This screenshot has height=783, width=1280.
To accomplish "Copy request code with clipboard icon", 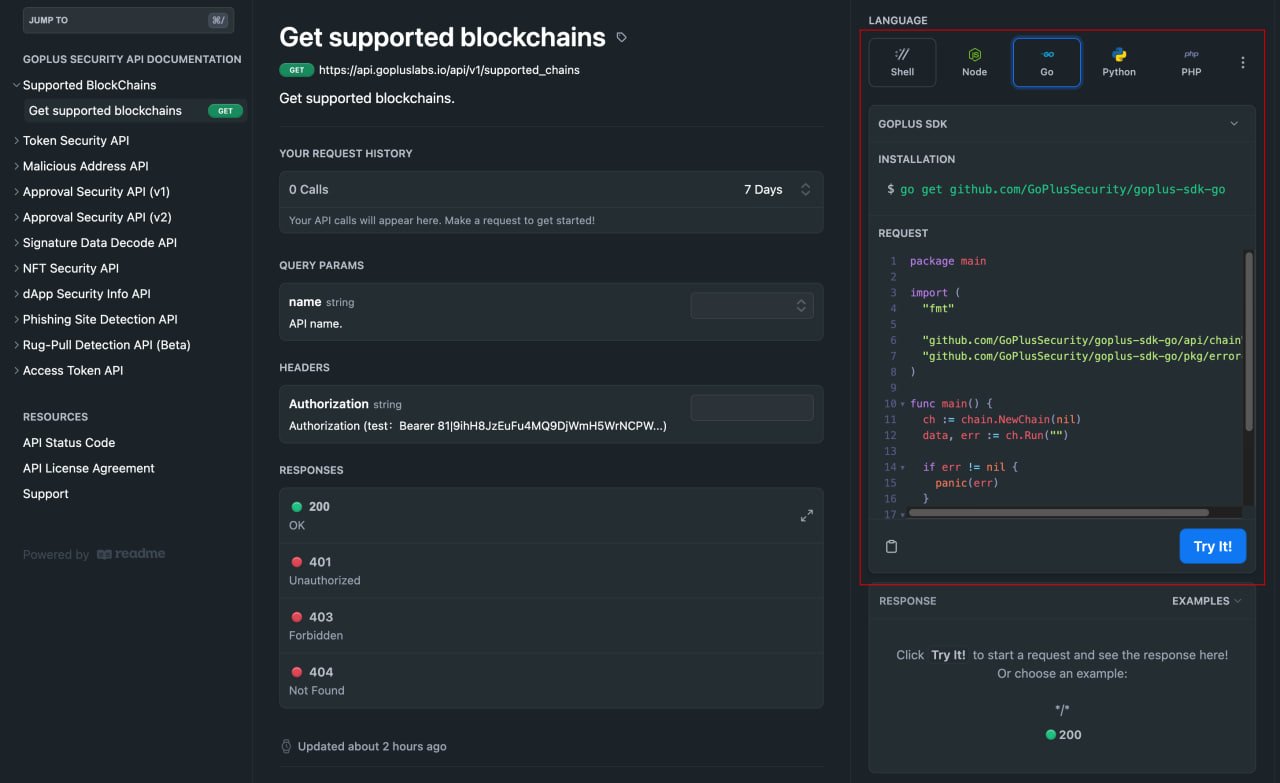I will [892, 546].
